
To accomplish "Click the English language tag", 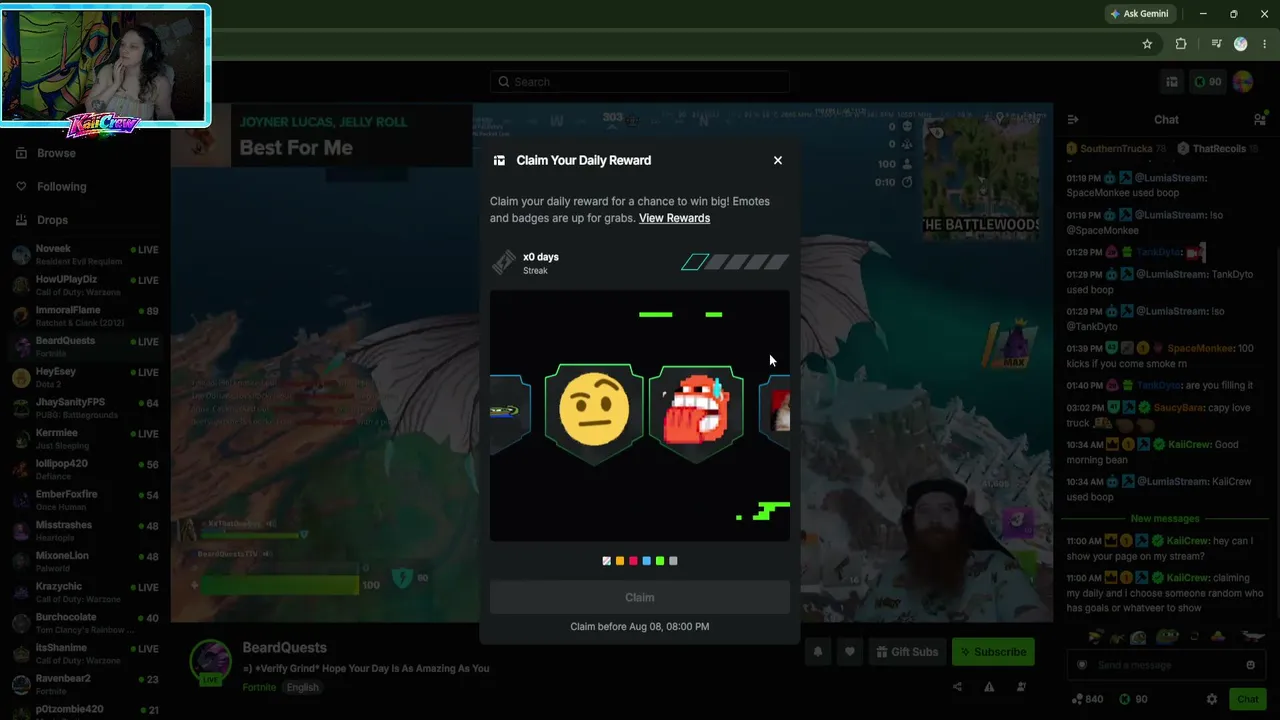I will click(302, 687).
